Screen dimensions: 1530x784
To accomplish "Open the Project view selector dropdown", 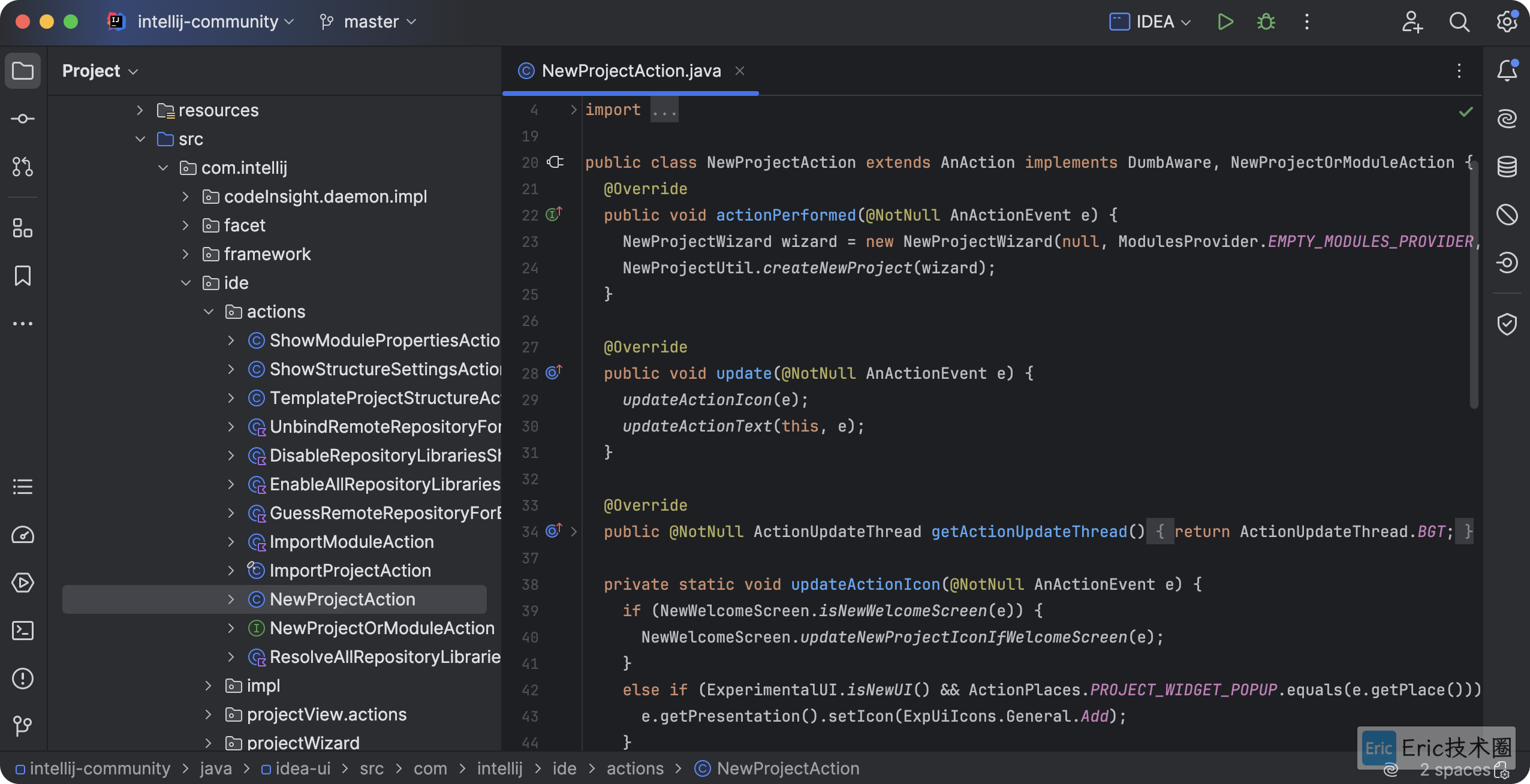I will pos(100,71).
